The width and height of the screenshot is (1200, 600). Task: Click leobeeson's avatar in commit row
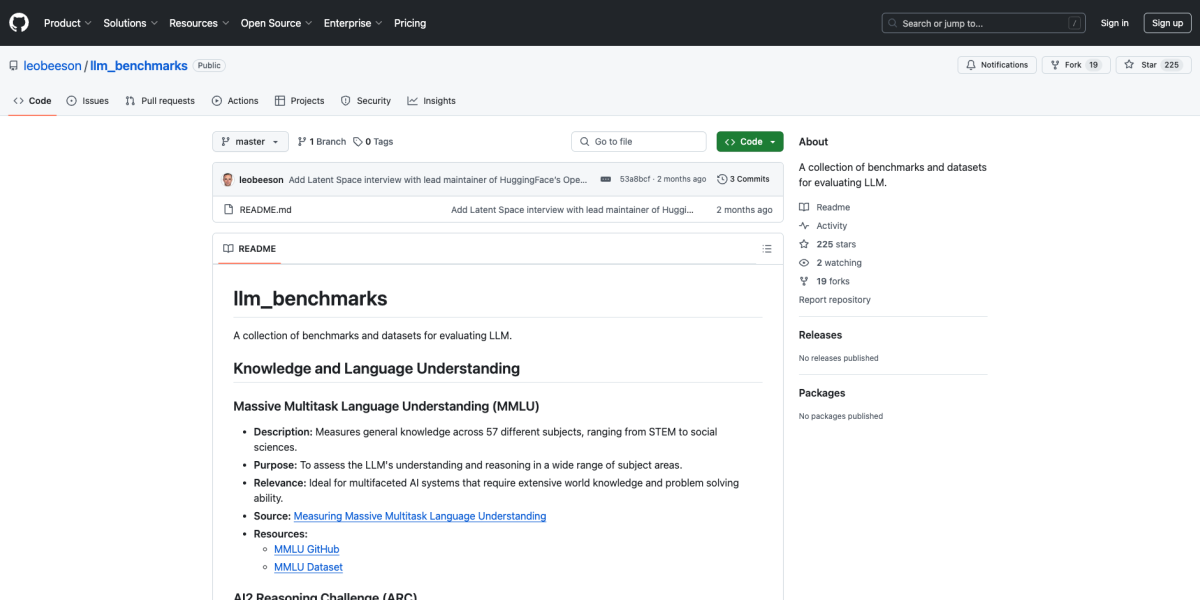228,180
